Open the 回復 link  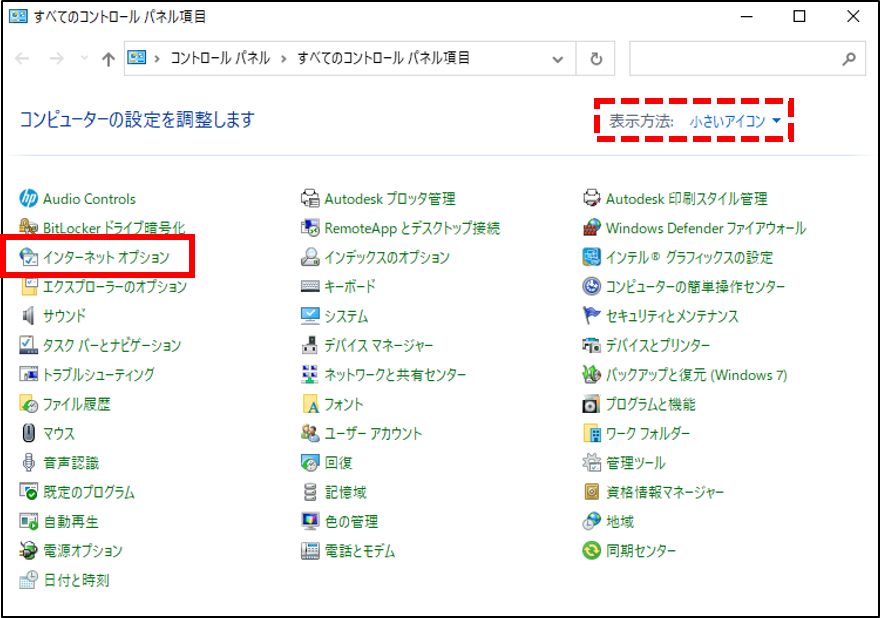click(338, 463)
